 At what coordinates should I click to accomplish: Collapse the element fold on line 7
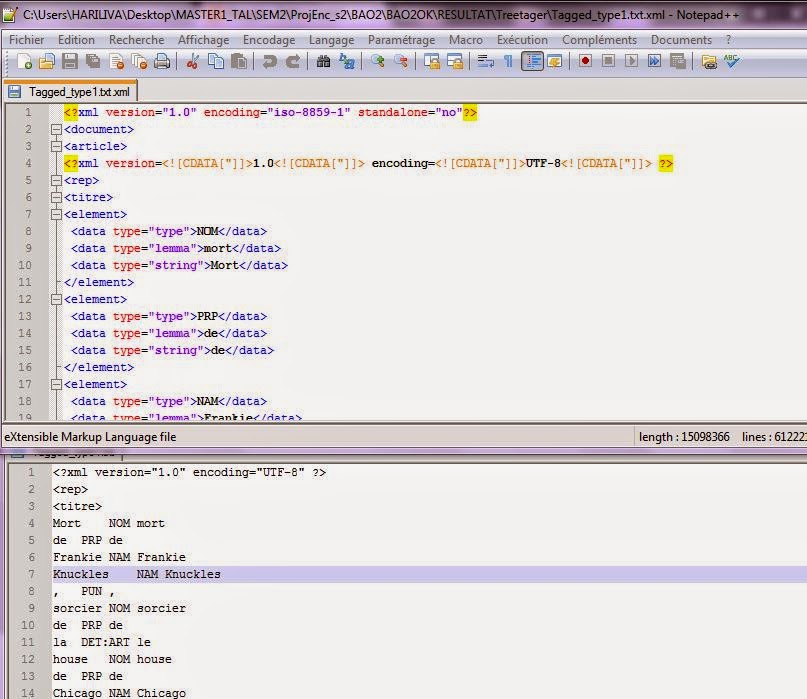57,214
